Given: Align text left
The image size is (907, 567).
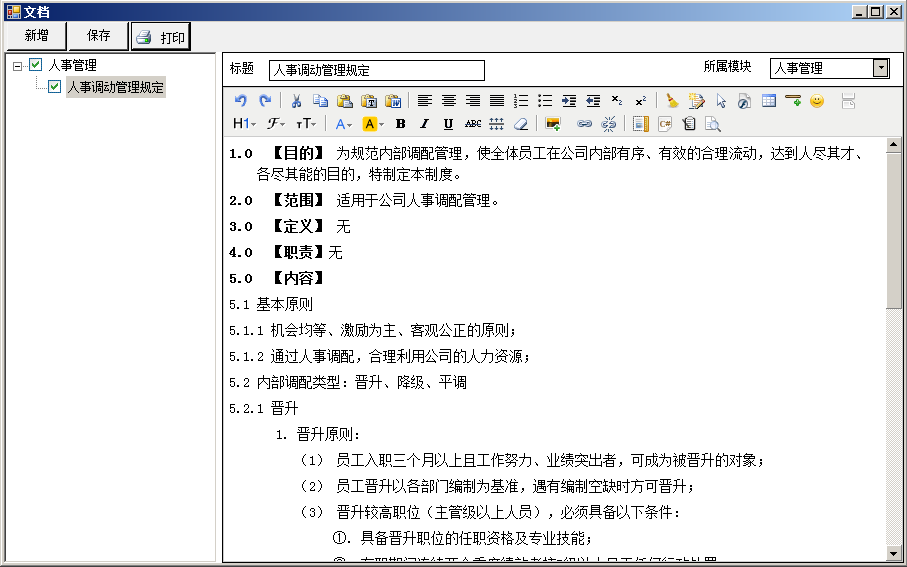Looking at the screenshot, I should click(425, 101).
